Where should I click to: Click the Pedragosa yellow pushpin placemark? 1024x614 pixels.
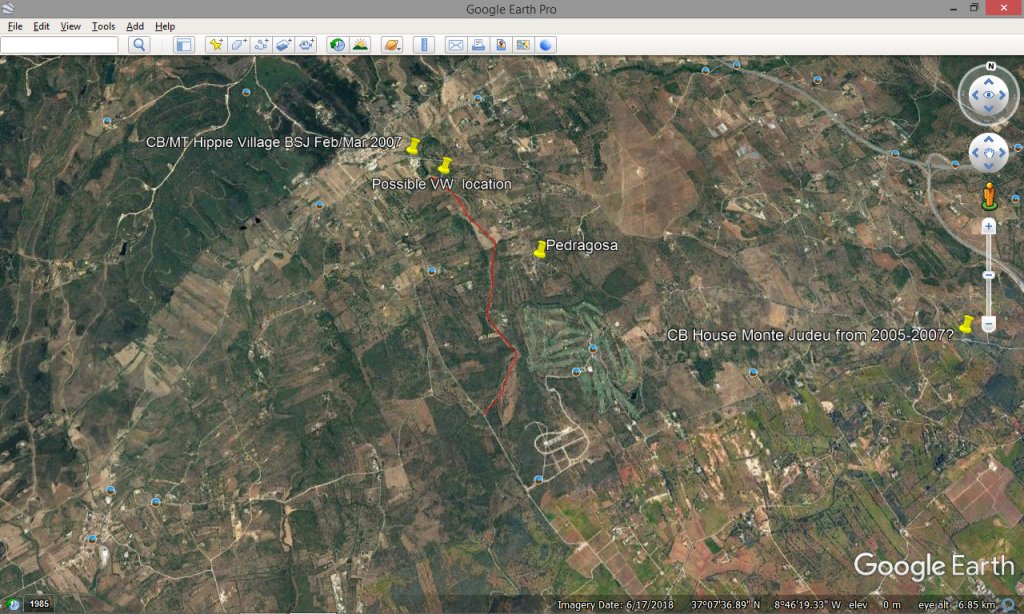click(x=540, y=250)
